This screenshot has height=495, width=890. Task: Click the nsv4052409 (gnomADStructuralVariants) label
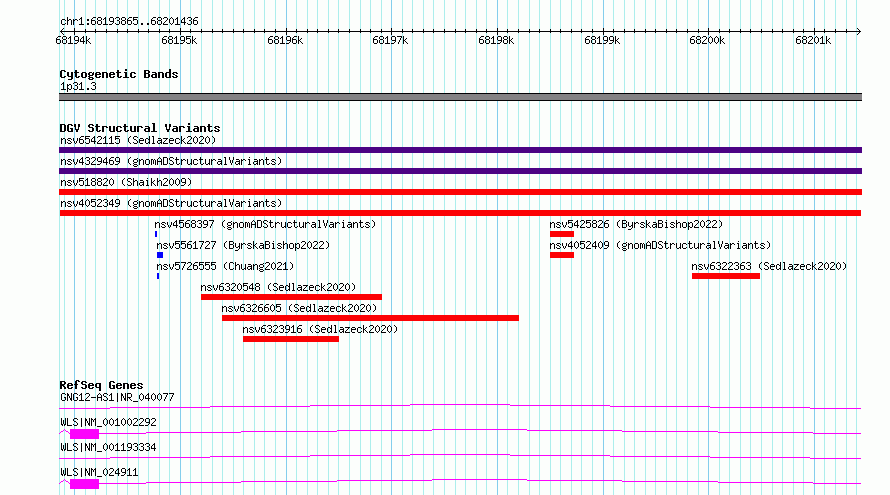click(x=660, y=245)
